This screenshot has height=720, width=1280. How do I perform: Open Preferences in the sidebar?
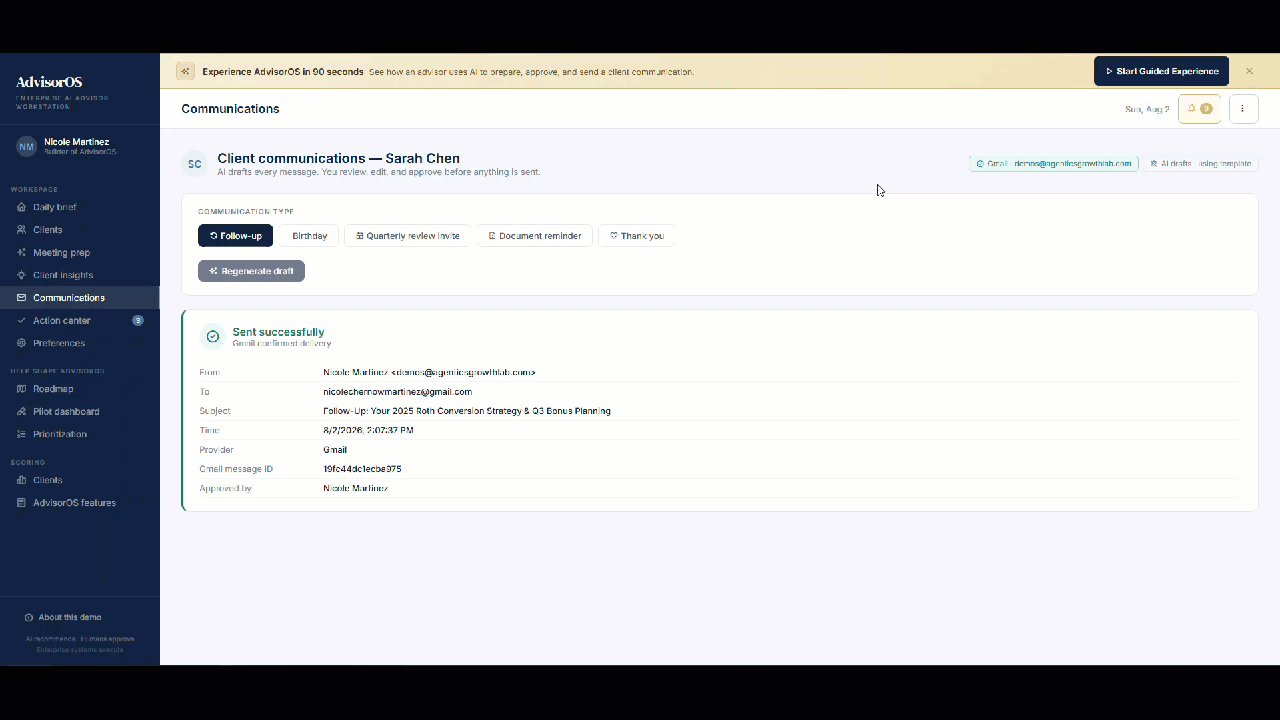(79, 343)
